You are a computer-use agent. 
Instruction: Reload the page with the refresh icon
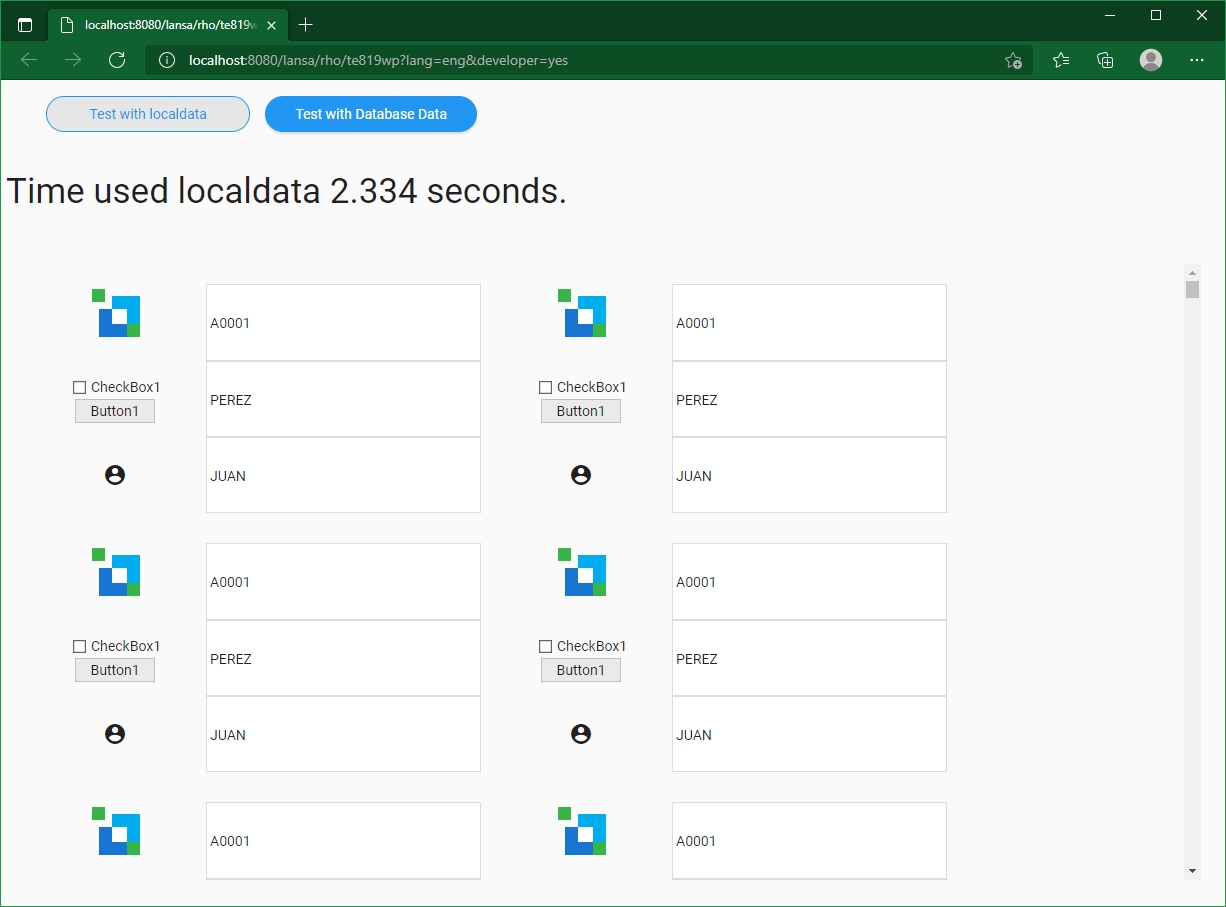[x=117, y=60]
